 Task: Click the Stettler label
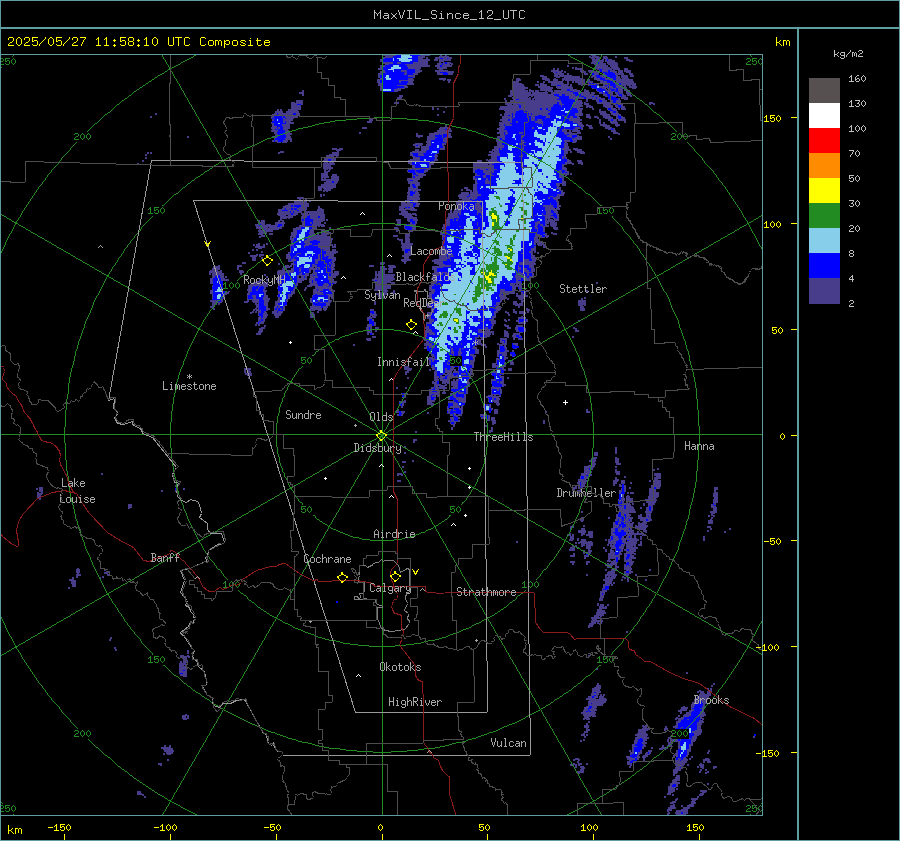coord(583,289)
